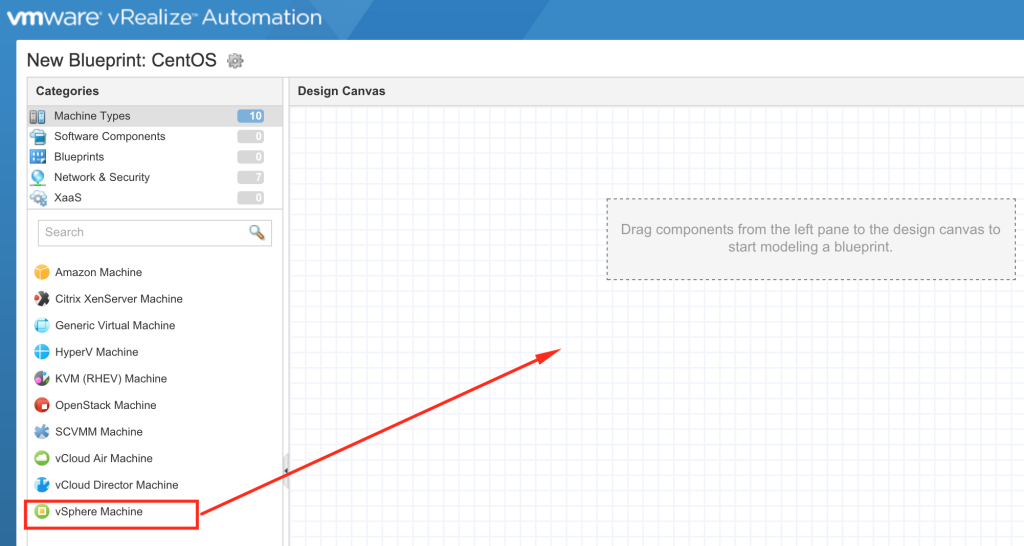This screenshot has width=1024, height=546.
Task: Open the Network & Security category
Action: pyautogui.click(x=101, y=177)
